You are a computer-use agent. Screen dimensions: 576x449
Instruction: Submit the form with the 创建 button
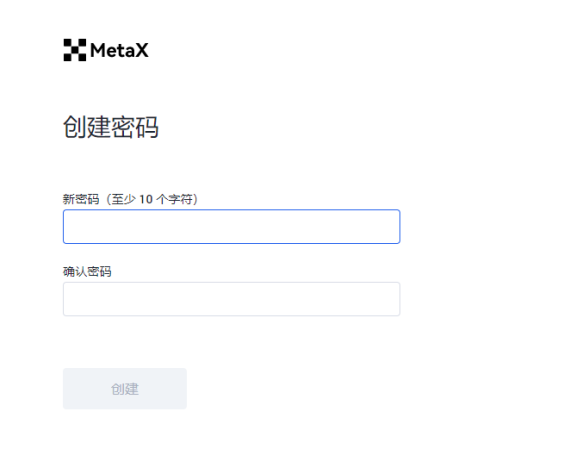125,388
